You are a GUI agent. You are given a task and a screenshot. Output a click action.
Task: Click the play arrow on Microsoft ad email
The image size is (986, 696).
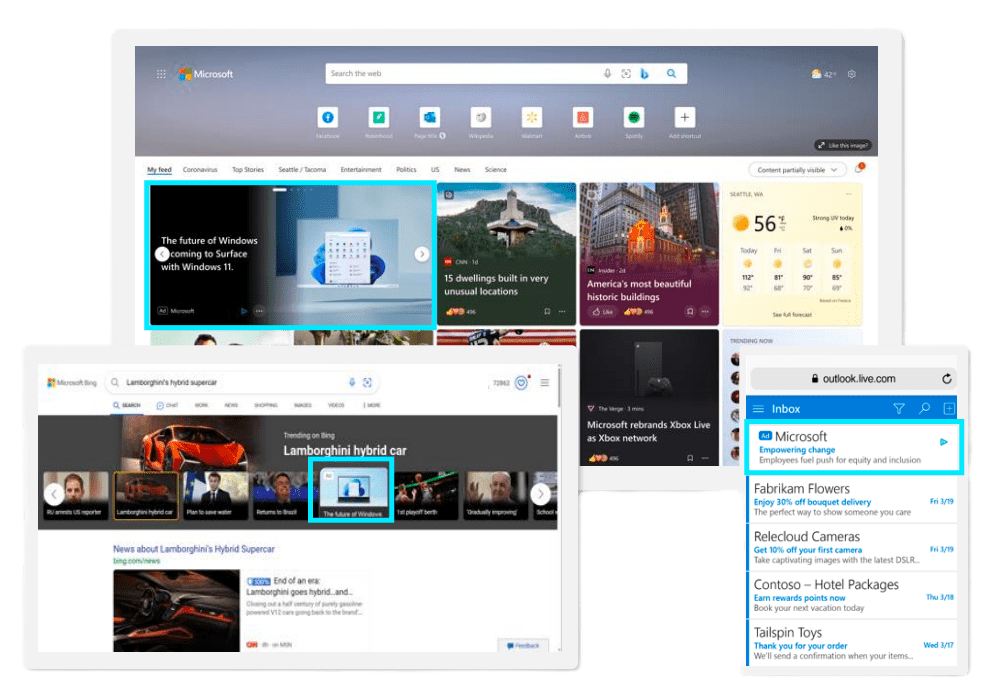coord(943,442)
